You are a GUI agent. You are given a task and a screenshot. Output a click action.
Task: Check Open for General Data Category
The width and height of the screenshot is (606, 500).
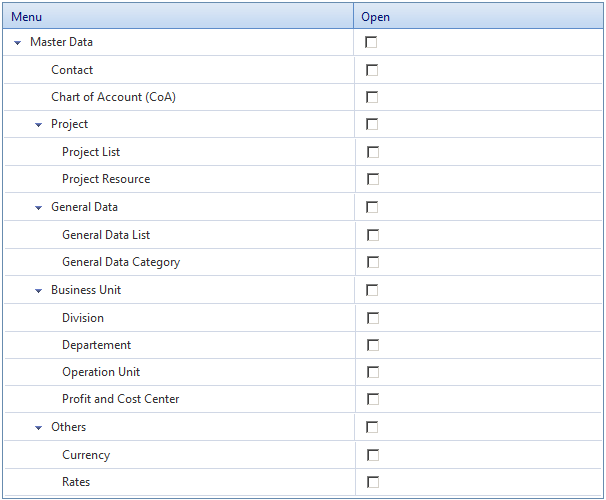coord(373,262)
